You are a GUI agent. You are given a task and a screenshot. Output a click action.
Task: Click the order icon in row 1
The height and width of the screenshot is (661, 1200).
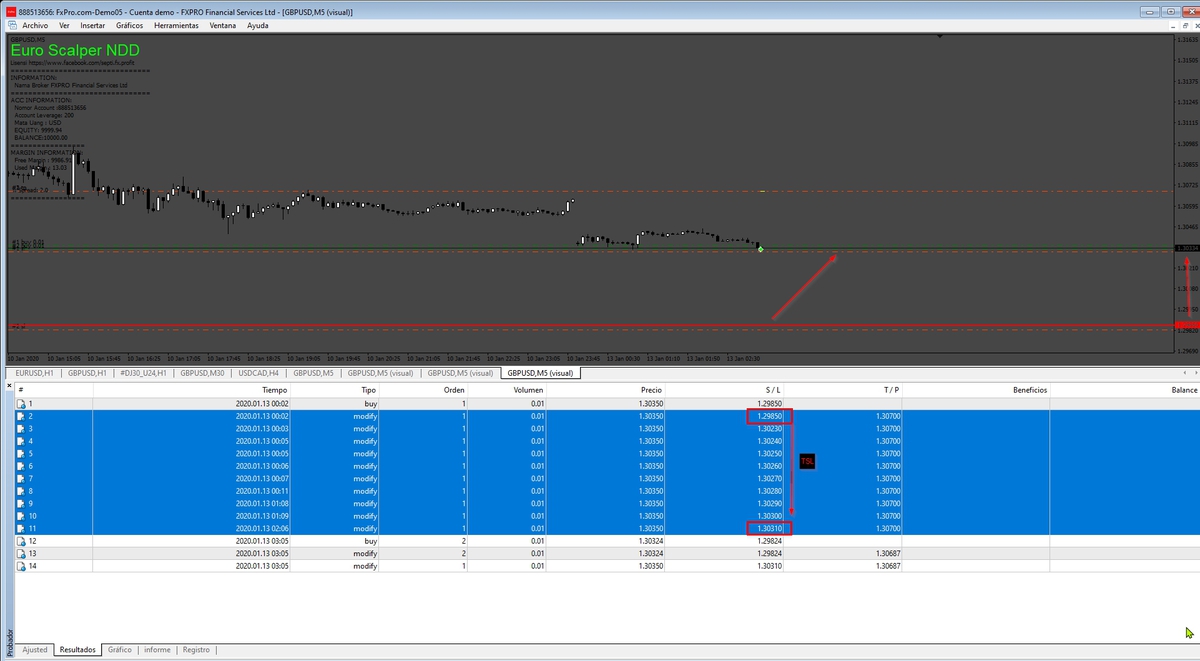click(22, 403)
